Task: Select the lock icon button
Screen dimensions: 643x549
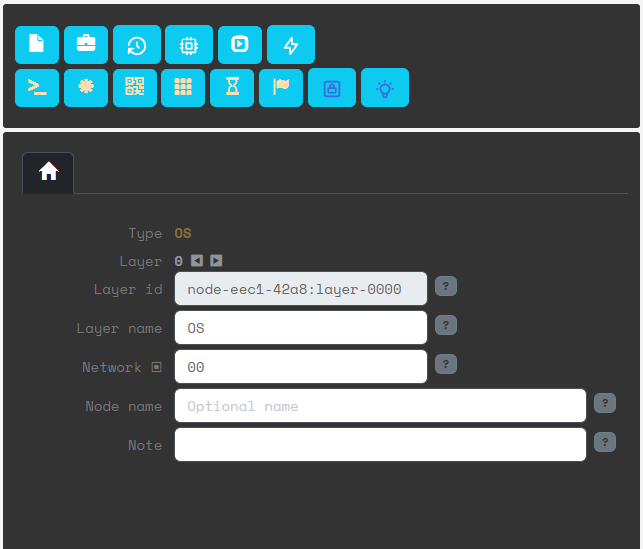Action: click(332, 88)
